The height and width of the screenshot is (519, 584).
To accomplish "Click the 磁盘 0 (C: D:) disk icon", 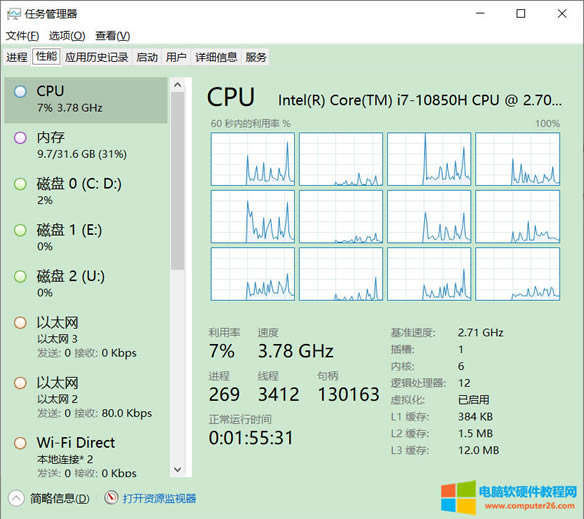I will pos(20,184).
